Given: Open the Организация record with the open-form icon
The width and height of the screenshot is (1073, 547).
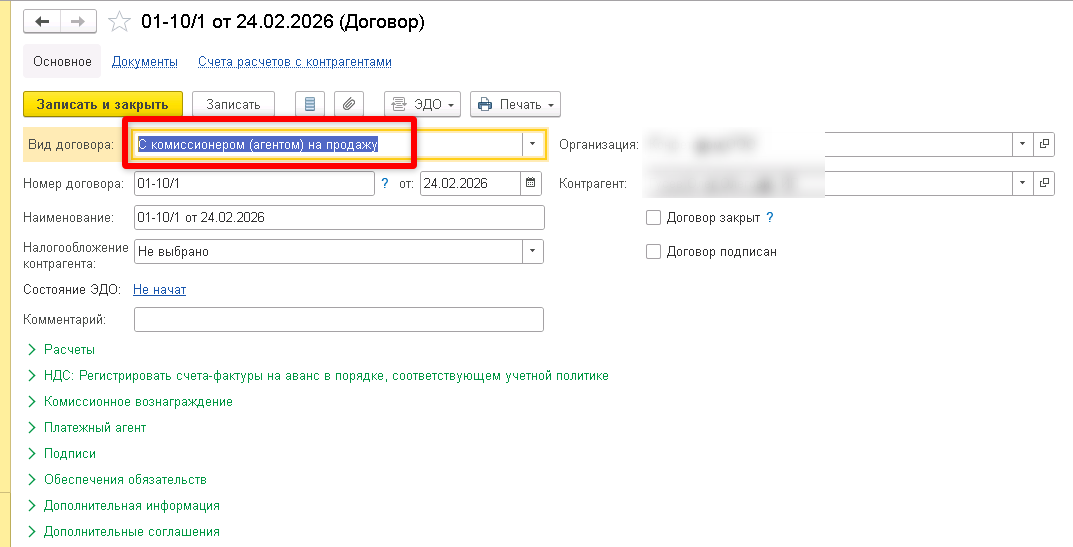Looking at the screenshot, I should (x=1044, y=144).
